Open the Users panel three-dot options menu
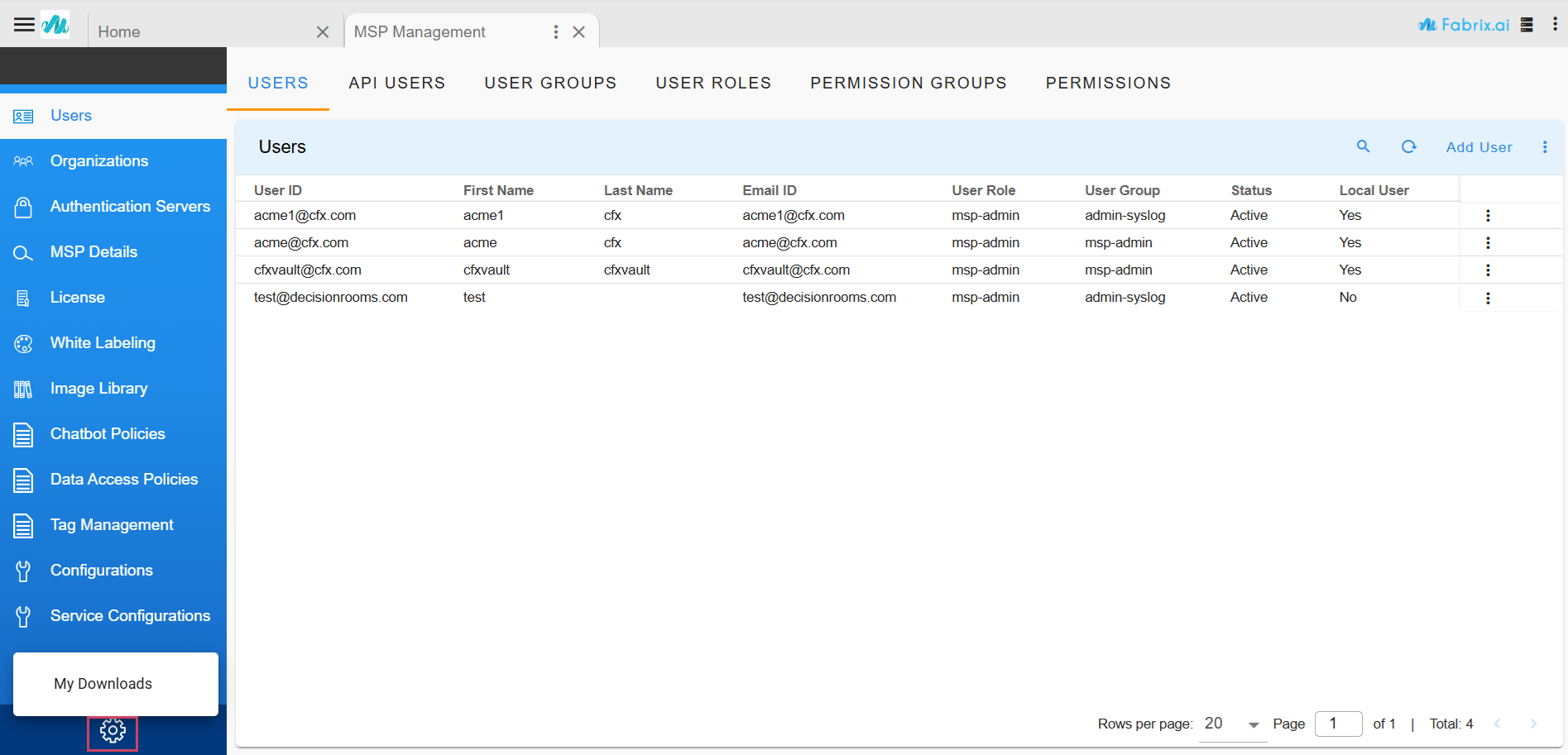Viewport: 1568px width, 755px height. point(1544,147)
